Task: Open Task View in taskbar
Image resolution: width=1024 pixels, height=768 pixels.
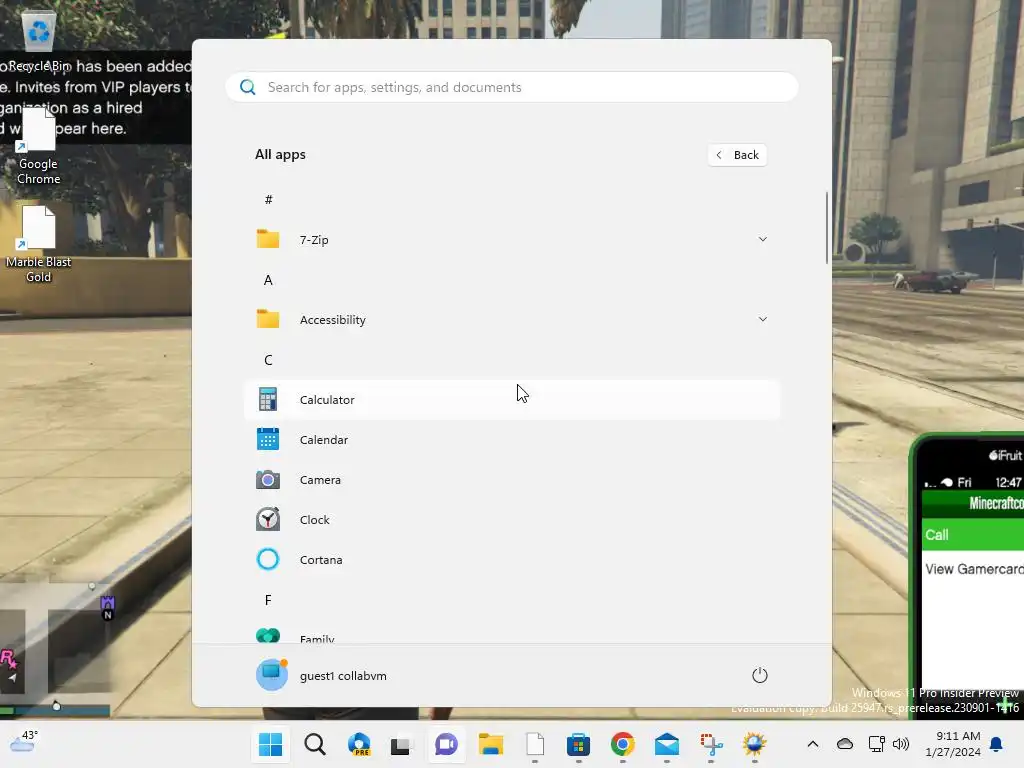Action: coord(402,744)
